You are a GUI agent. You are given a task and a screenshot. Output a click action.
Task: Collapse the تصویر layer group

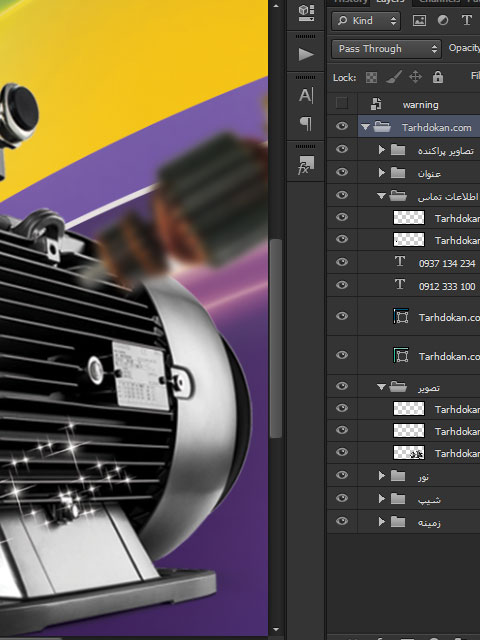coord(381,387)
